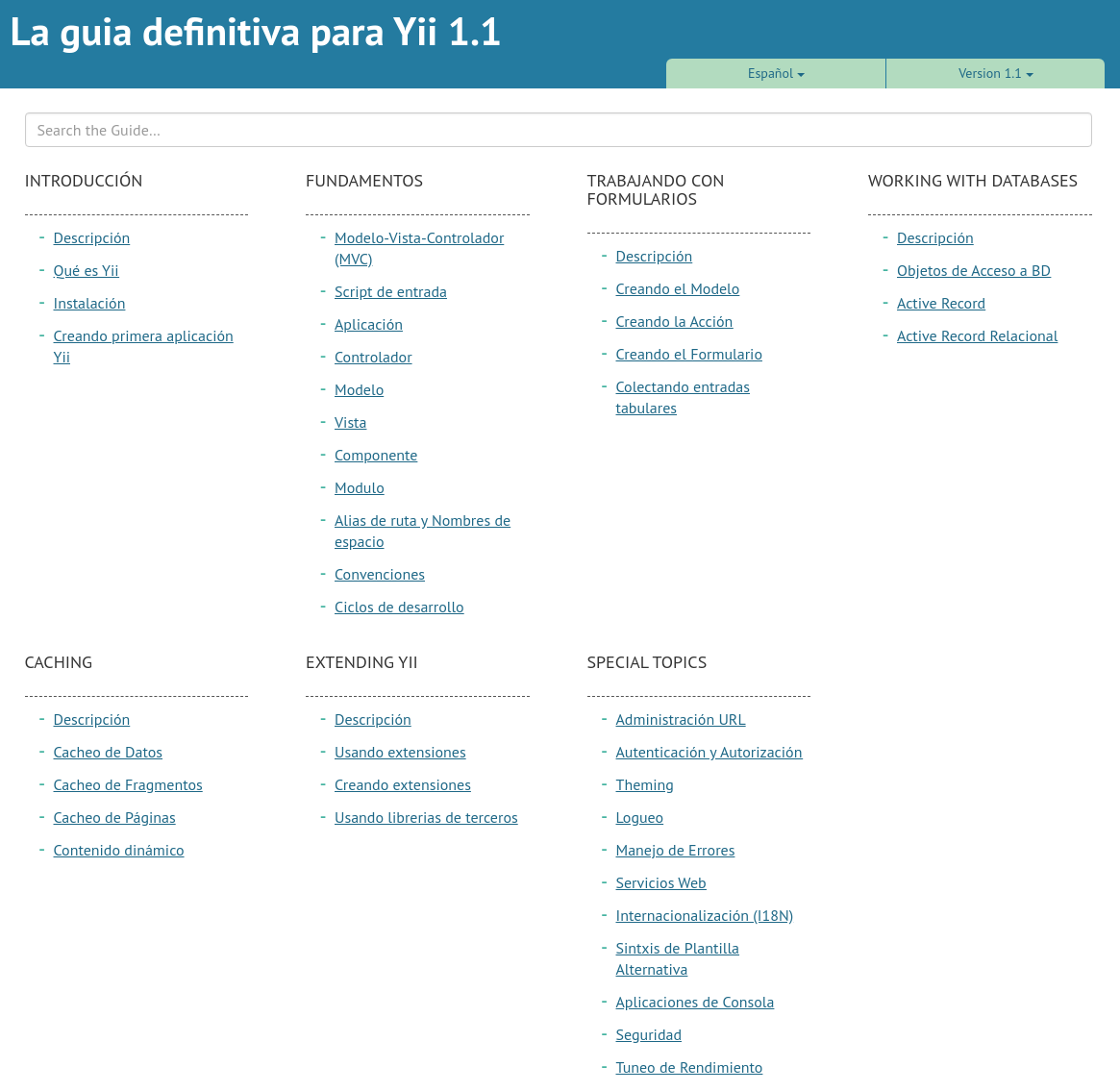Open Descripción under Working with Databases
The image size is (1120, 1091).
(x=935, y=238)
